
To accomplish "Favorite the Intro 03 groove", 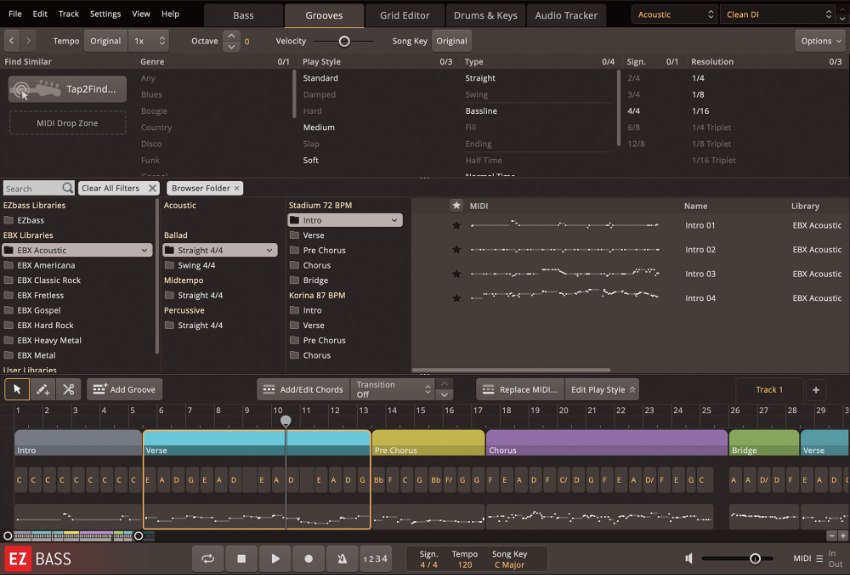I will [x=456, y=274].
